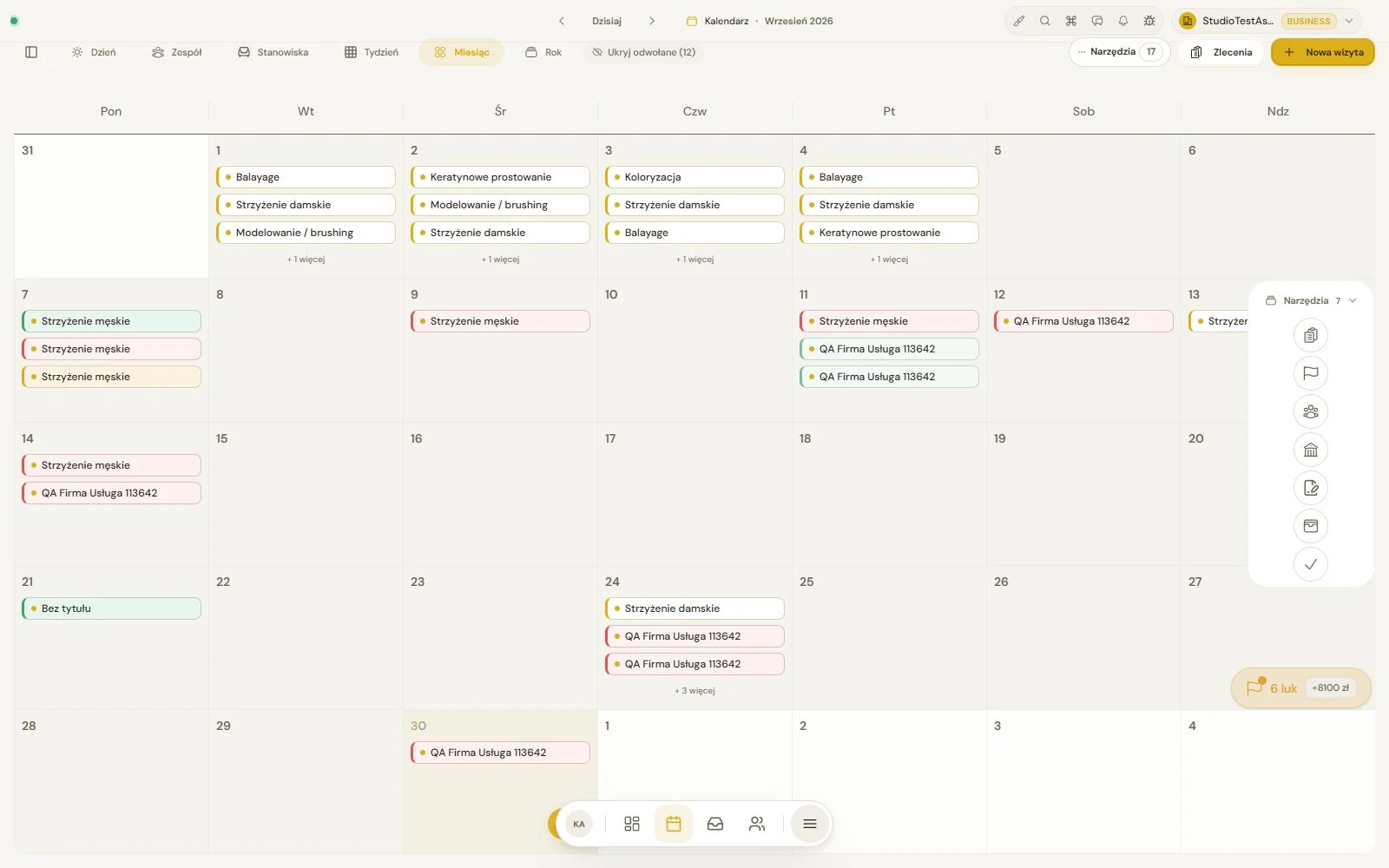
Task: Click the checkmark tool icon
Action: click(x=1311, y=564)
